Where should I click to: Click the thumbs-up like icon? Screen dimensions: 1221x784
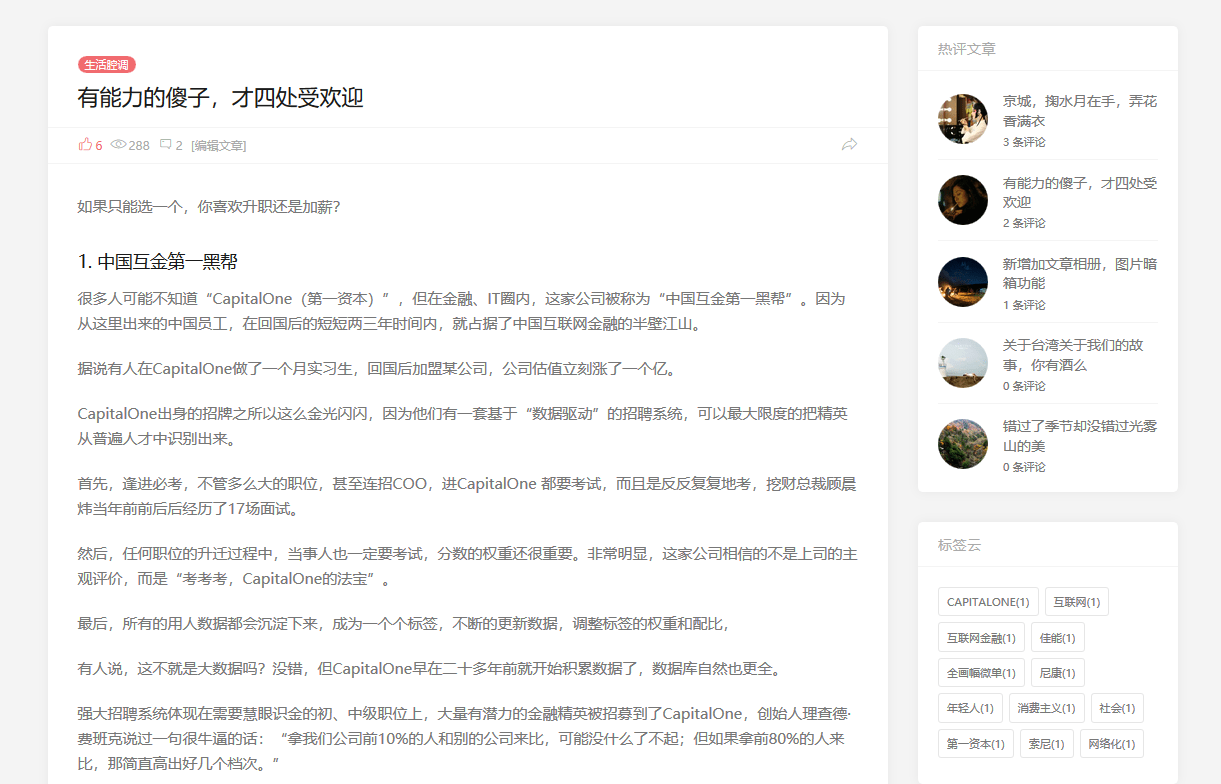(85, 144)
